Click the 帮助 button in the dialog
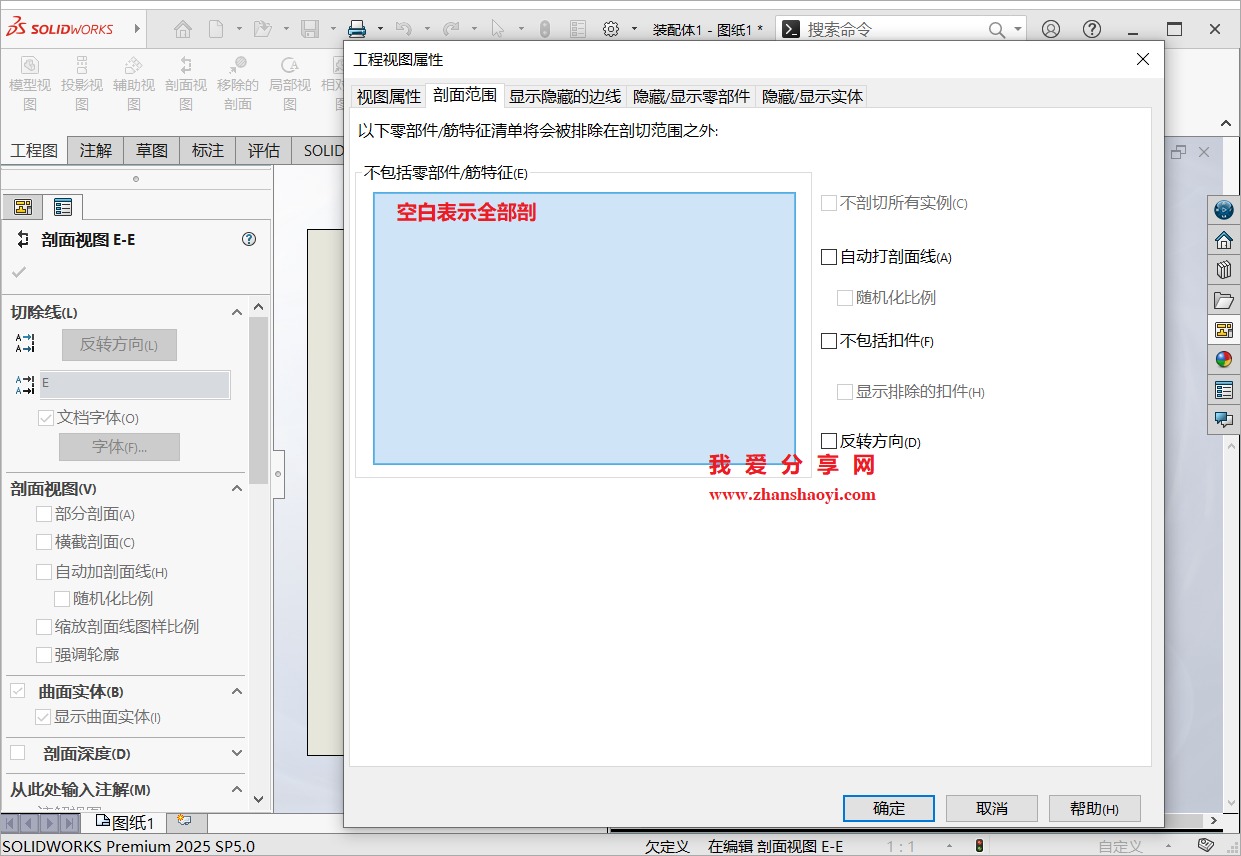 point(1094,809)
